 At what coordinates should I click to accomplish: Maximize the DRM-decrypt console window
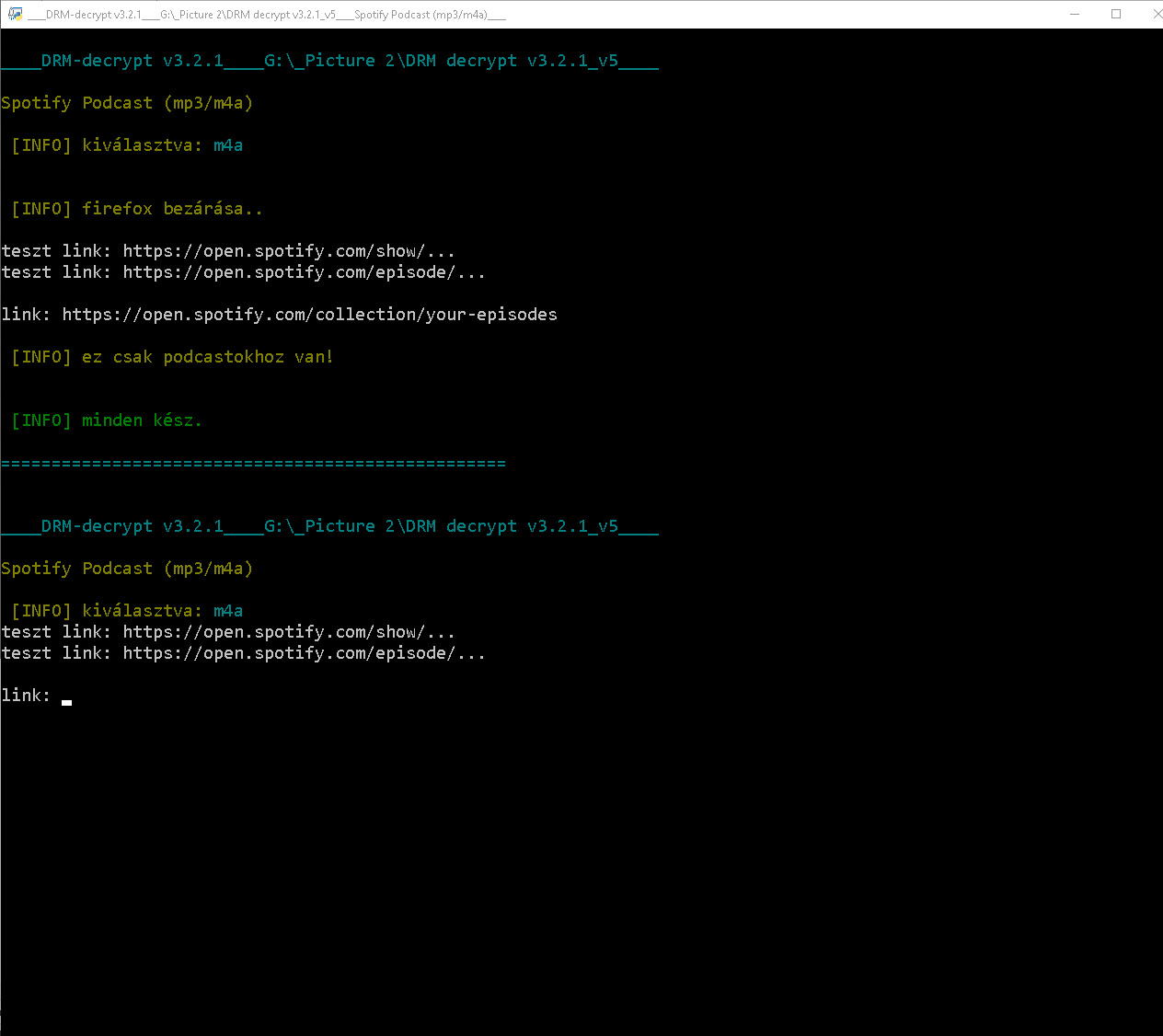tap(1116, 14)
